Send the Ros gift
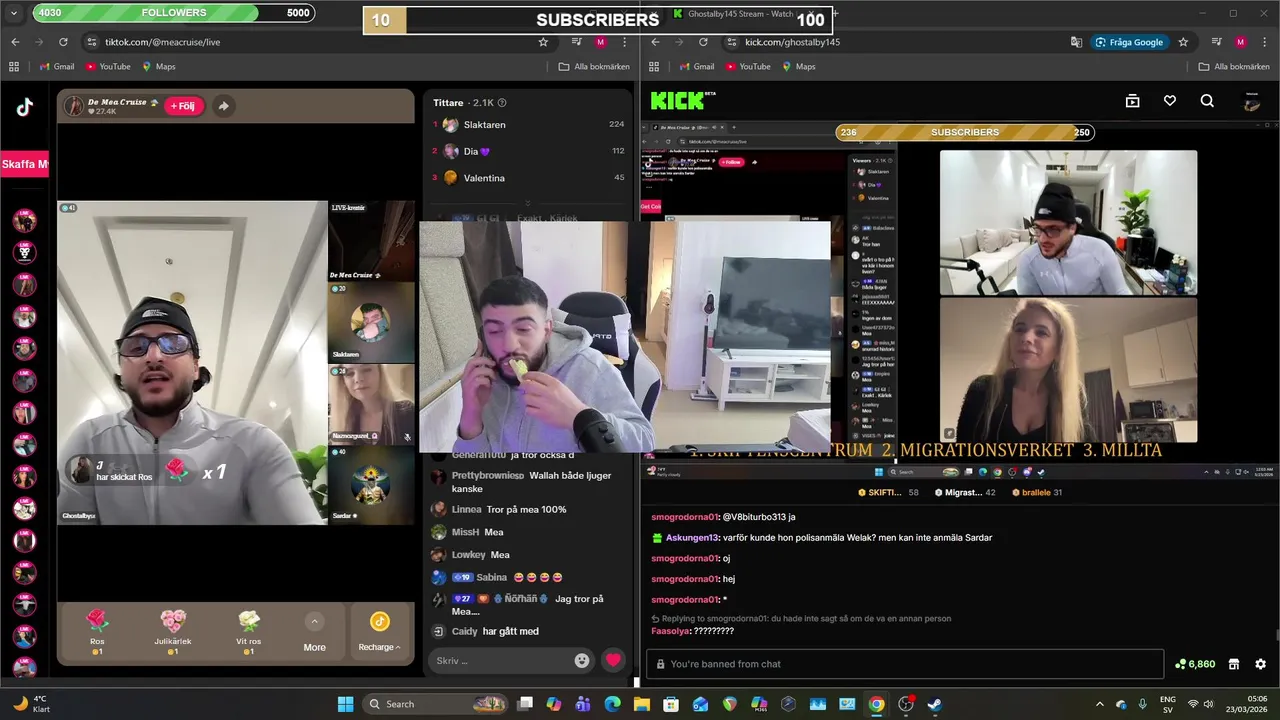This screenshot has height=720, width=1280. pyautogui.click(x=97, y=631)
